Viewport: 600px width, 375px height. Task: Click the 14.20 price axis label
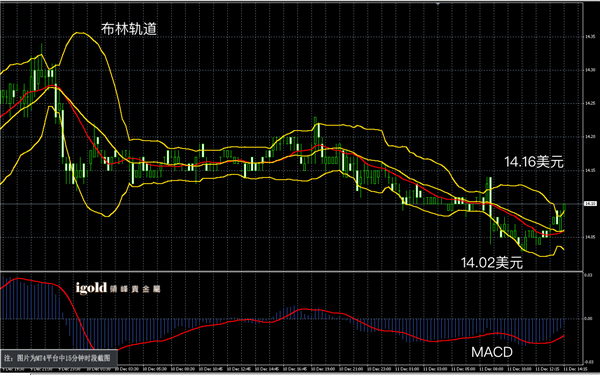[589, 137]
